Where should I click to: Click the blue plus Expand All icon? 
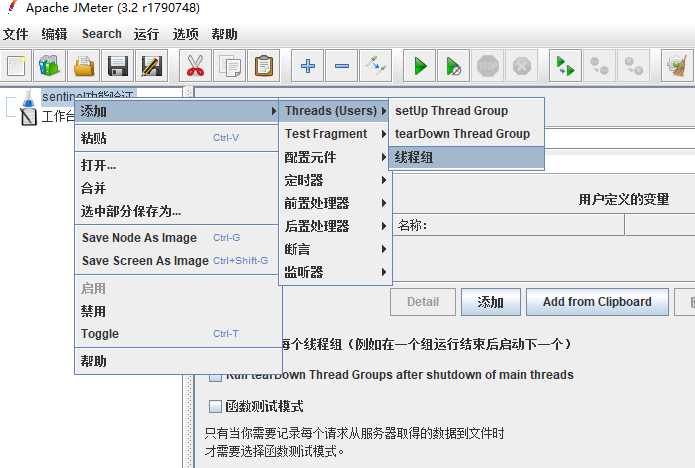(x=308, y=66)
